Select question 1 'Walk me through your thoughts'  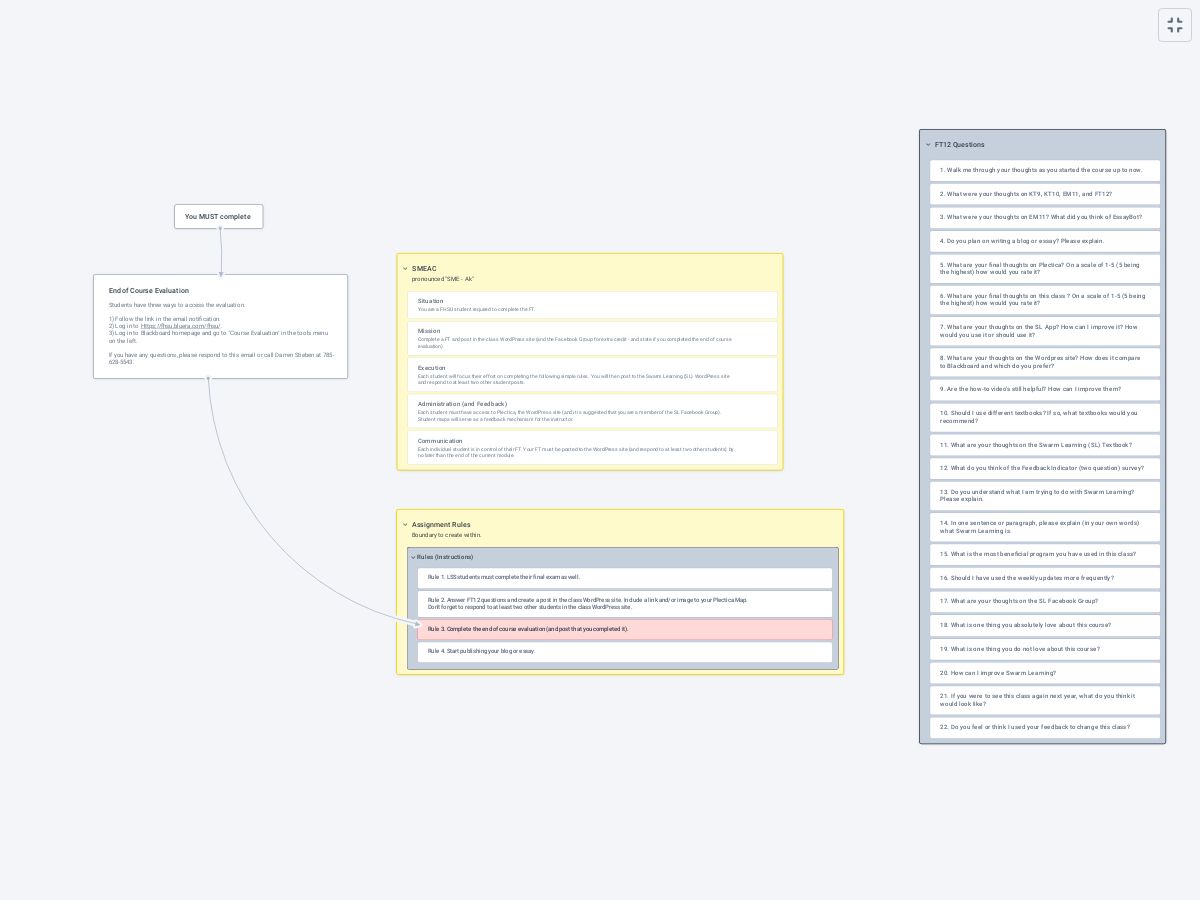[1044, 170]
